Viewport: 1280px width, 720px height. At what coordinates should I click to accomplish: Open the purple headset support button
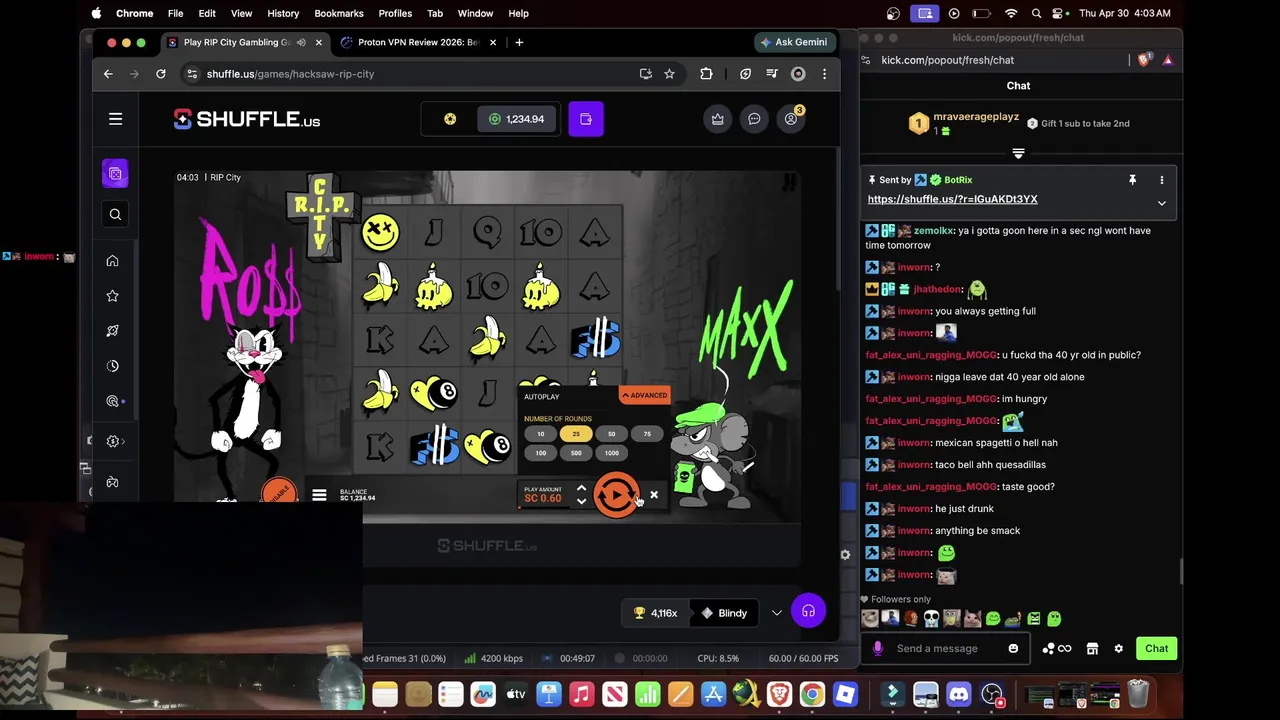click(x=808, y=611)
